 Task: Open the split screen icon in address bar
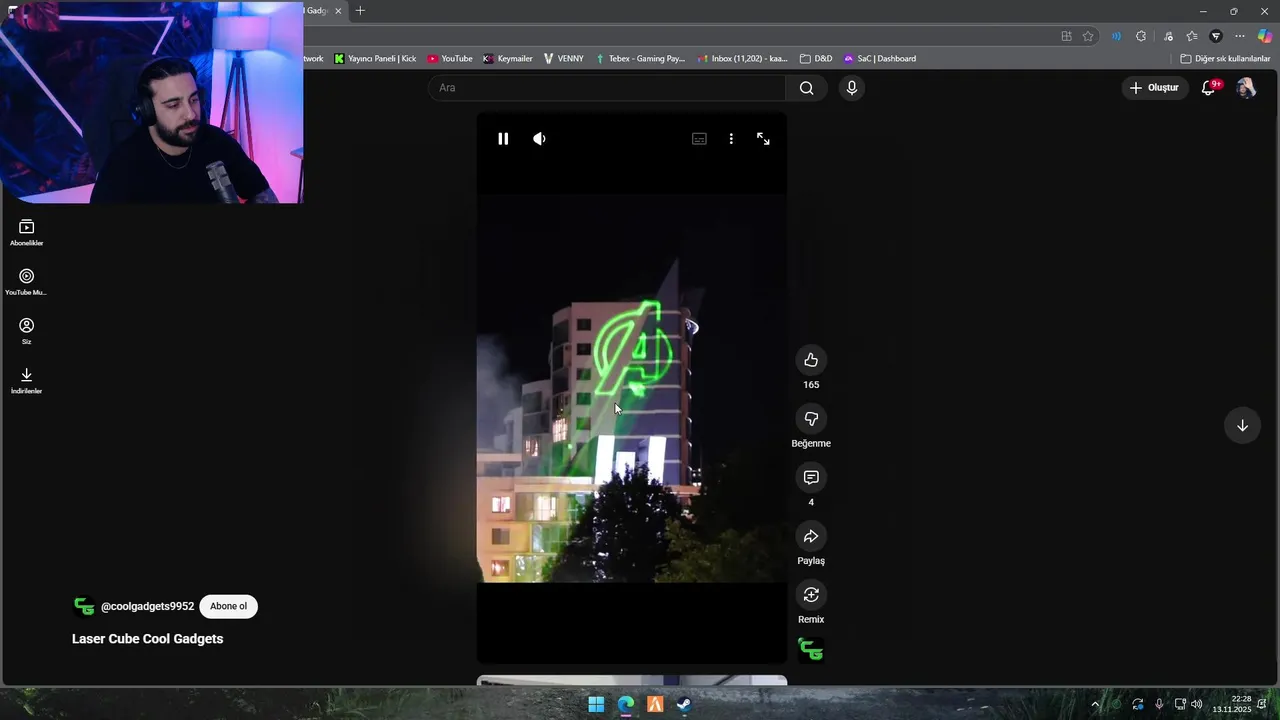click(1066, 36)
